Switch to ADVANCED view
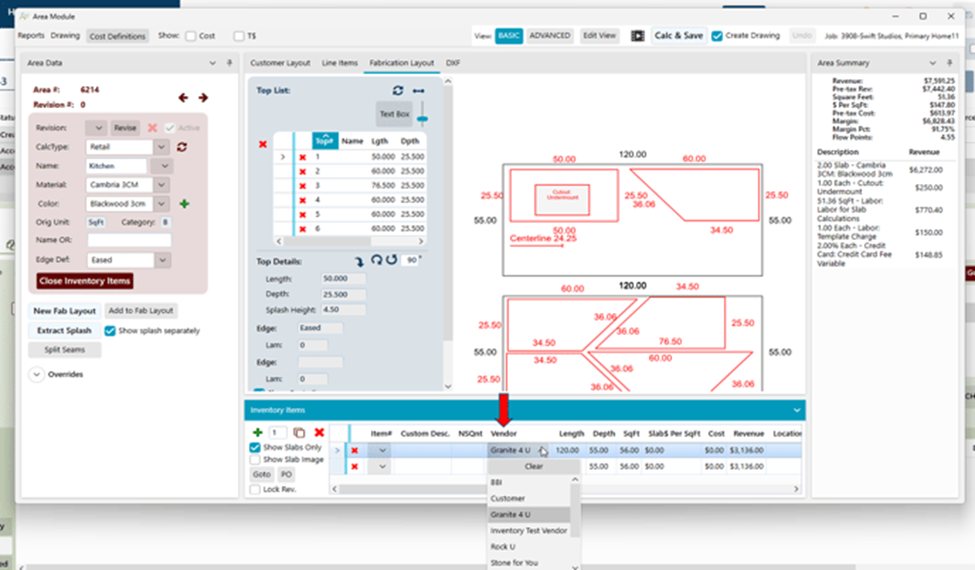Image resolution: width=975 pixels, height=570 pixels. (x=550, y=35)
